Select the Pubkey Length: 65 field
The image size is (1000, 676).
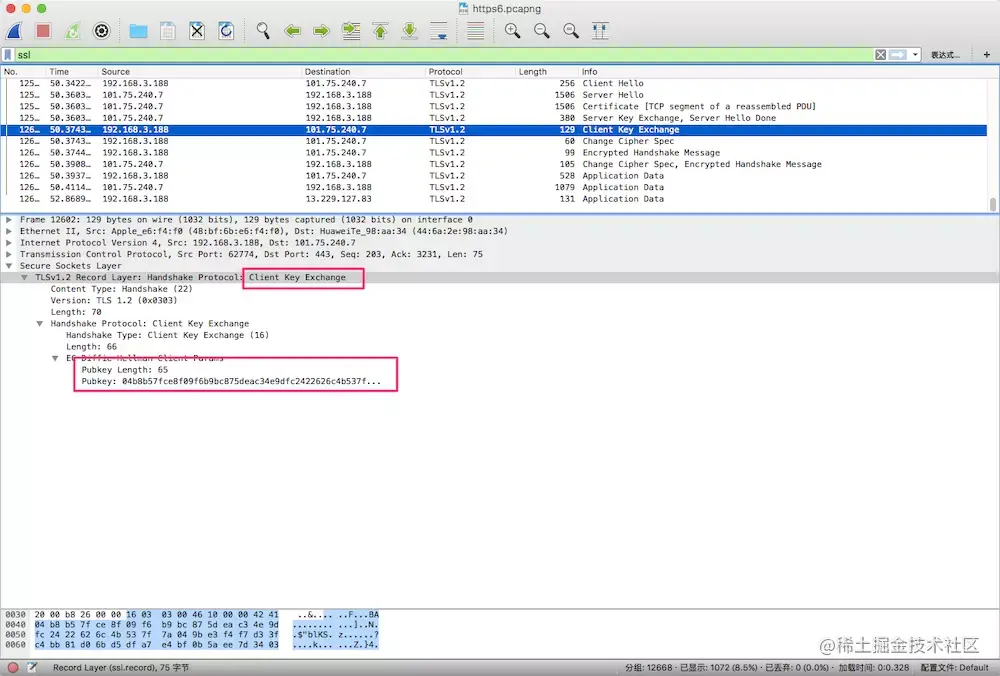tap(124, 370)
